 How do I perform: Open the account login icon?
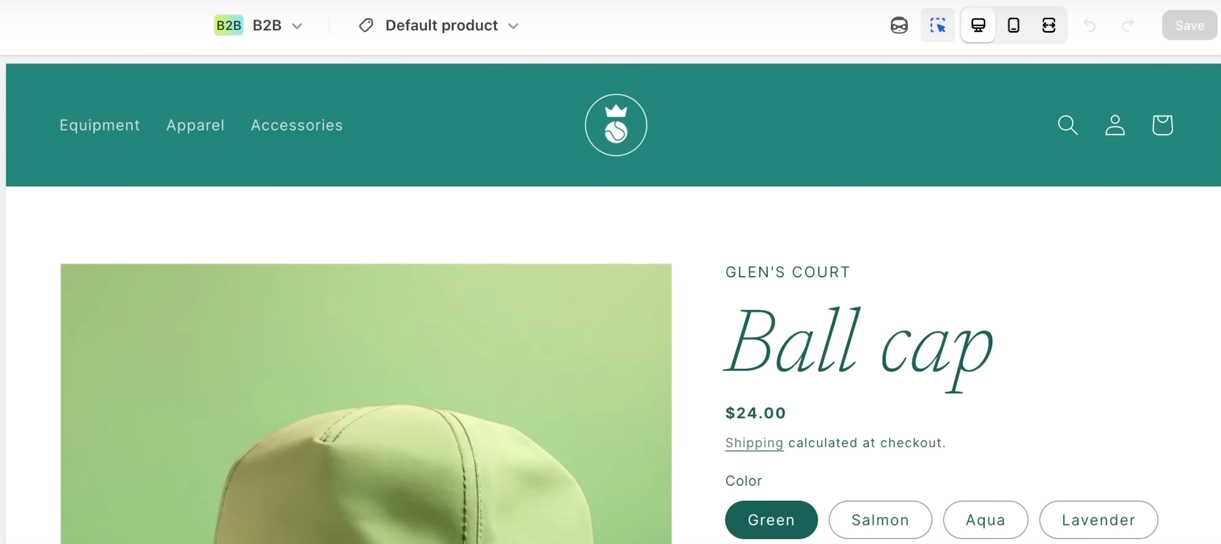(x=1115, y=125)
